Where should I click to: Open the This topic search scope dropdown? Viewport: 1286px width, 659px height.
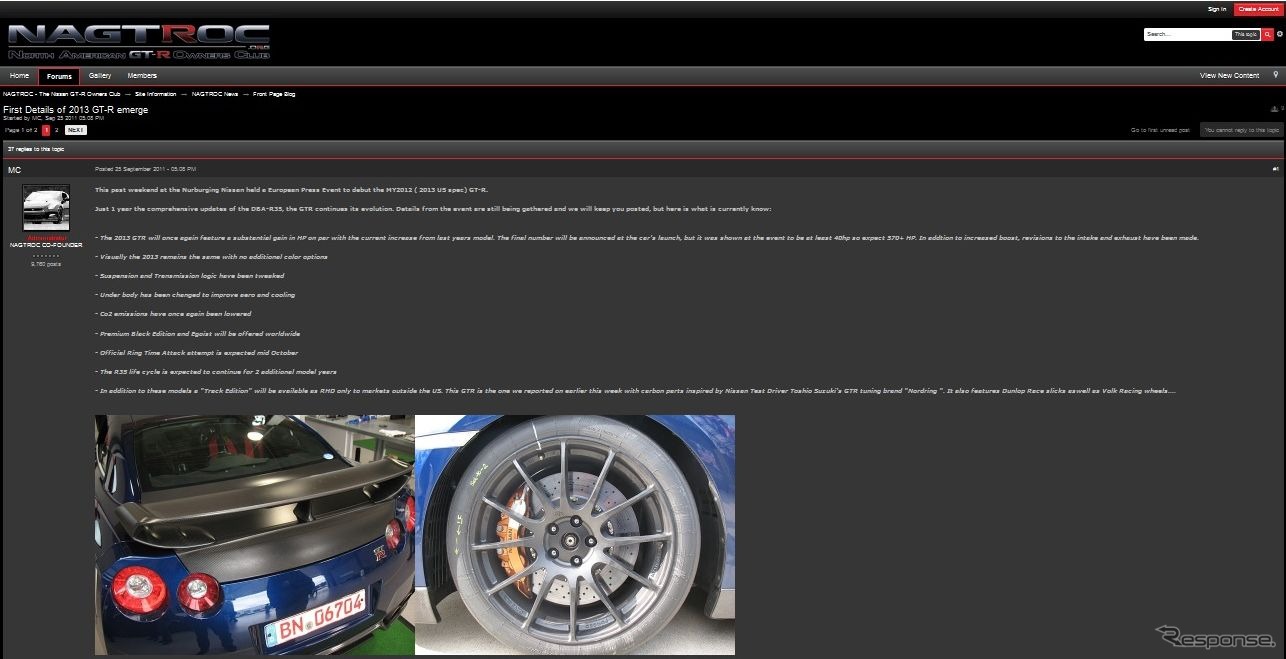click(x=1245, y=34)
